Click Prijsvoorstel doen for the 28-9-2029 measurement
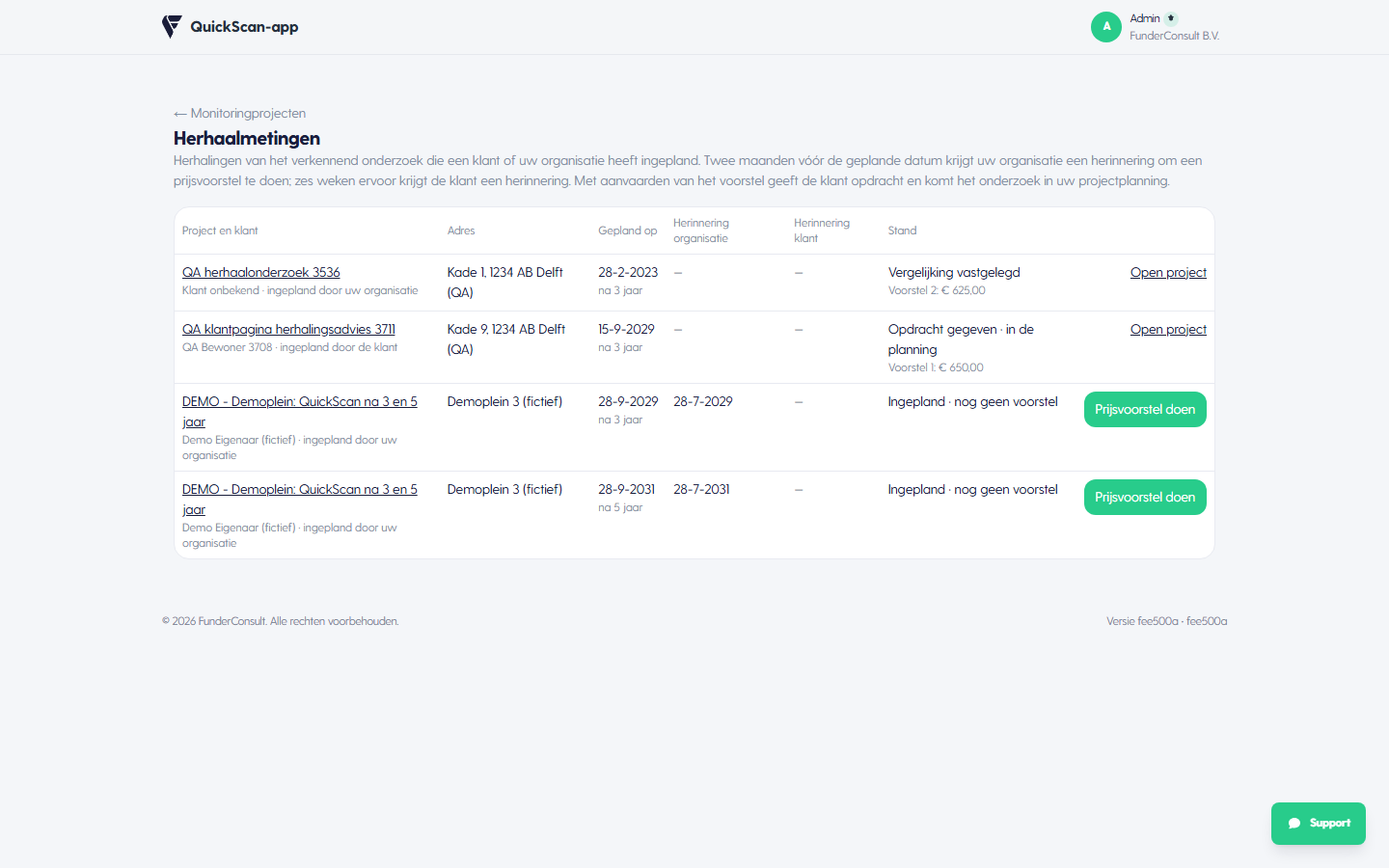The height and width of the screenshot is (868, 1389). (x=1145, y=409)
